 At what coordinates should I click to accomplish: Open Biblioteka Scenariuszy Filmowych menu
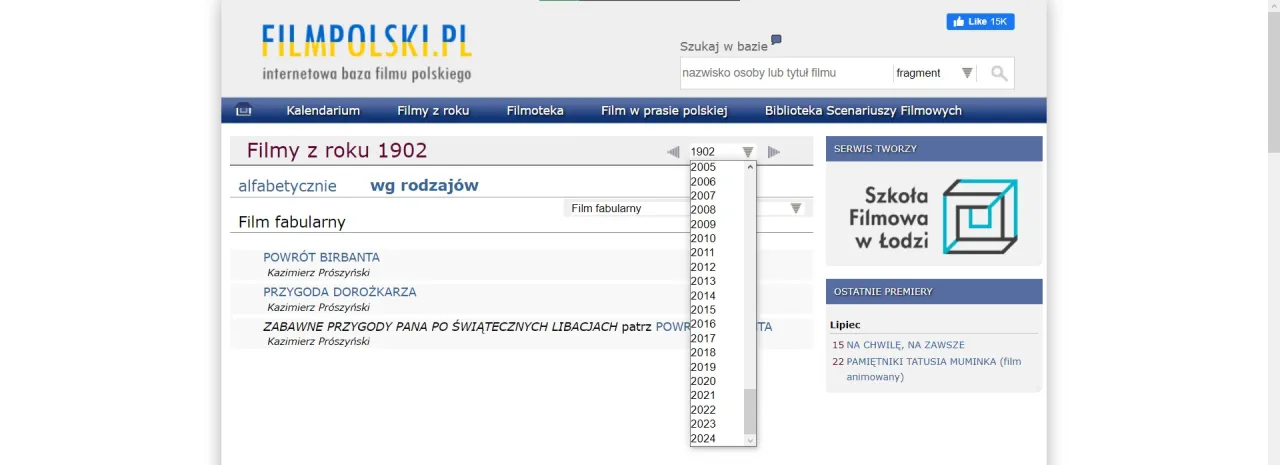(863, 110)
